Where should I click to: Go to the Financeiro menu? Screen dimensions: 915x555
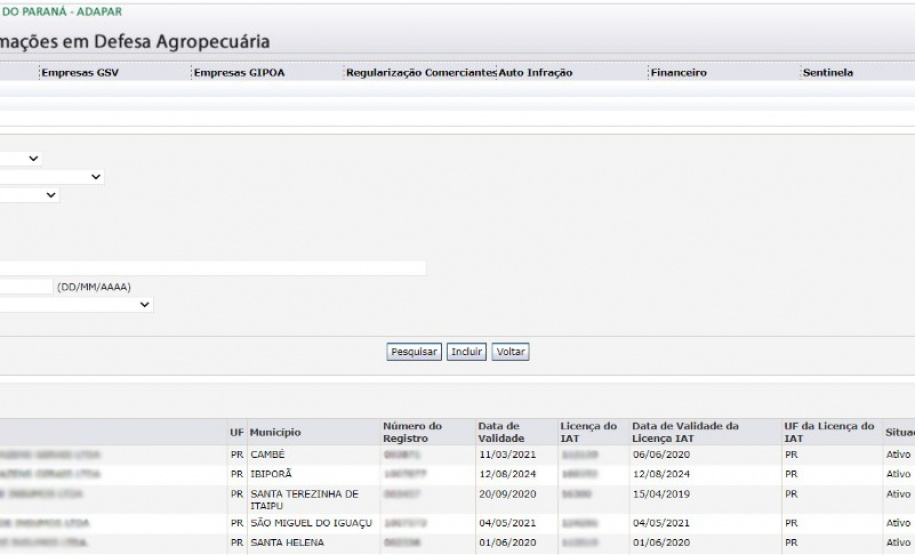678,73
